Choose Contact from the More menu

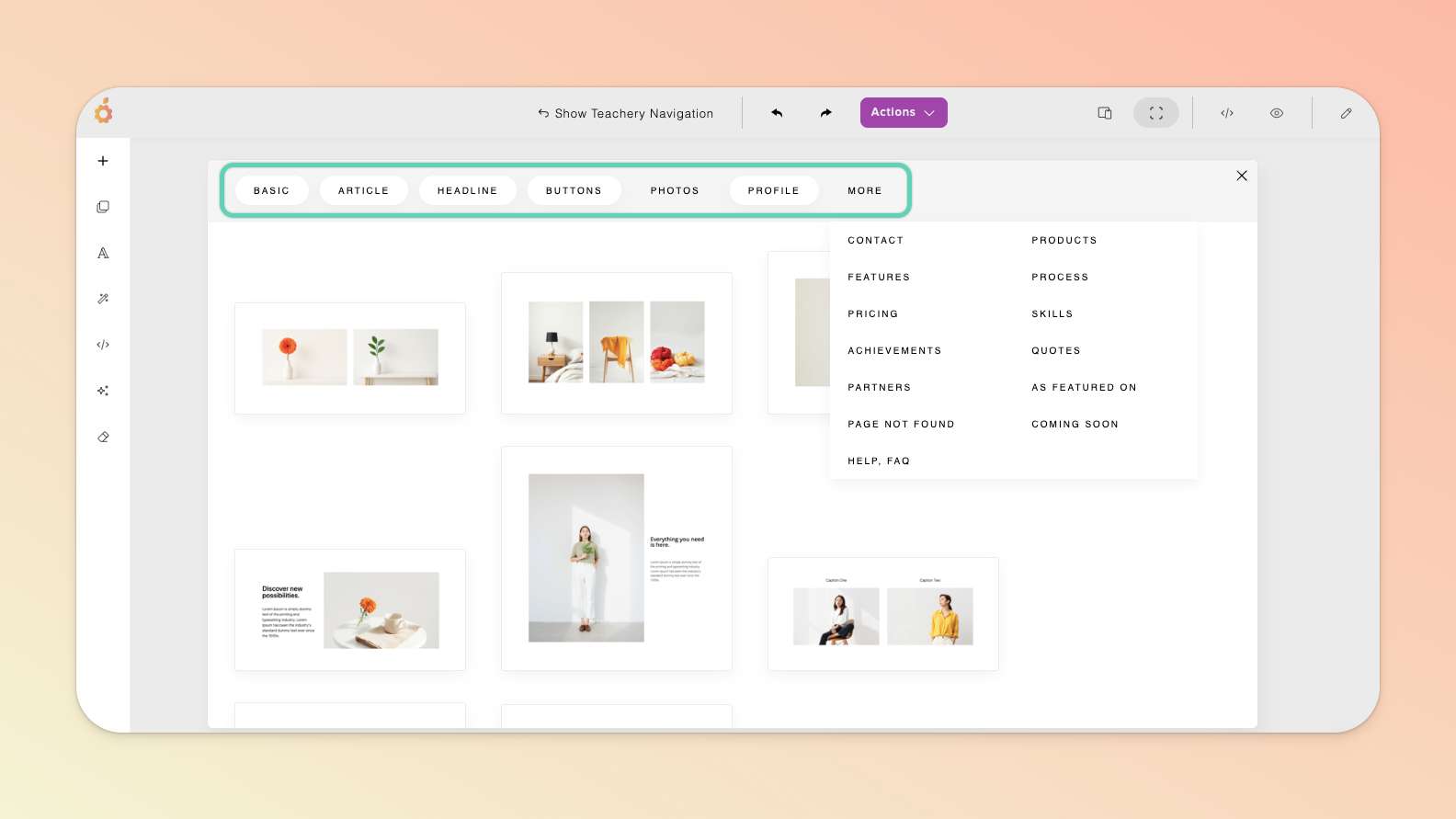coord(876,240)
